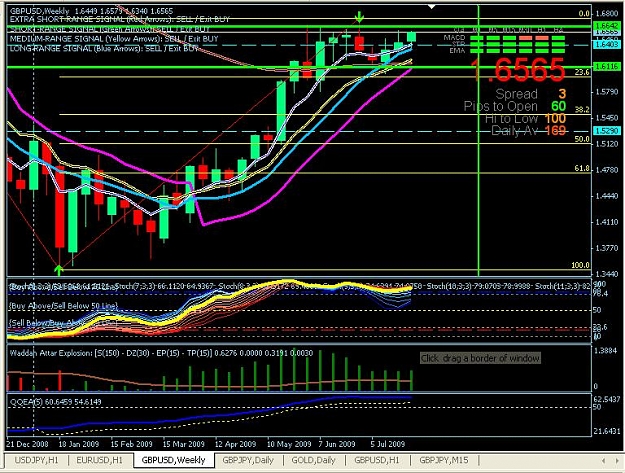Click the 15 Feb 2009 date label

131,444
